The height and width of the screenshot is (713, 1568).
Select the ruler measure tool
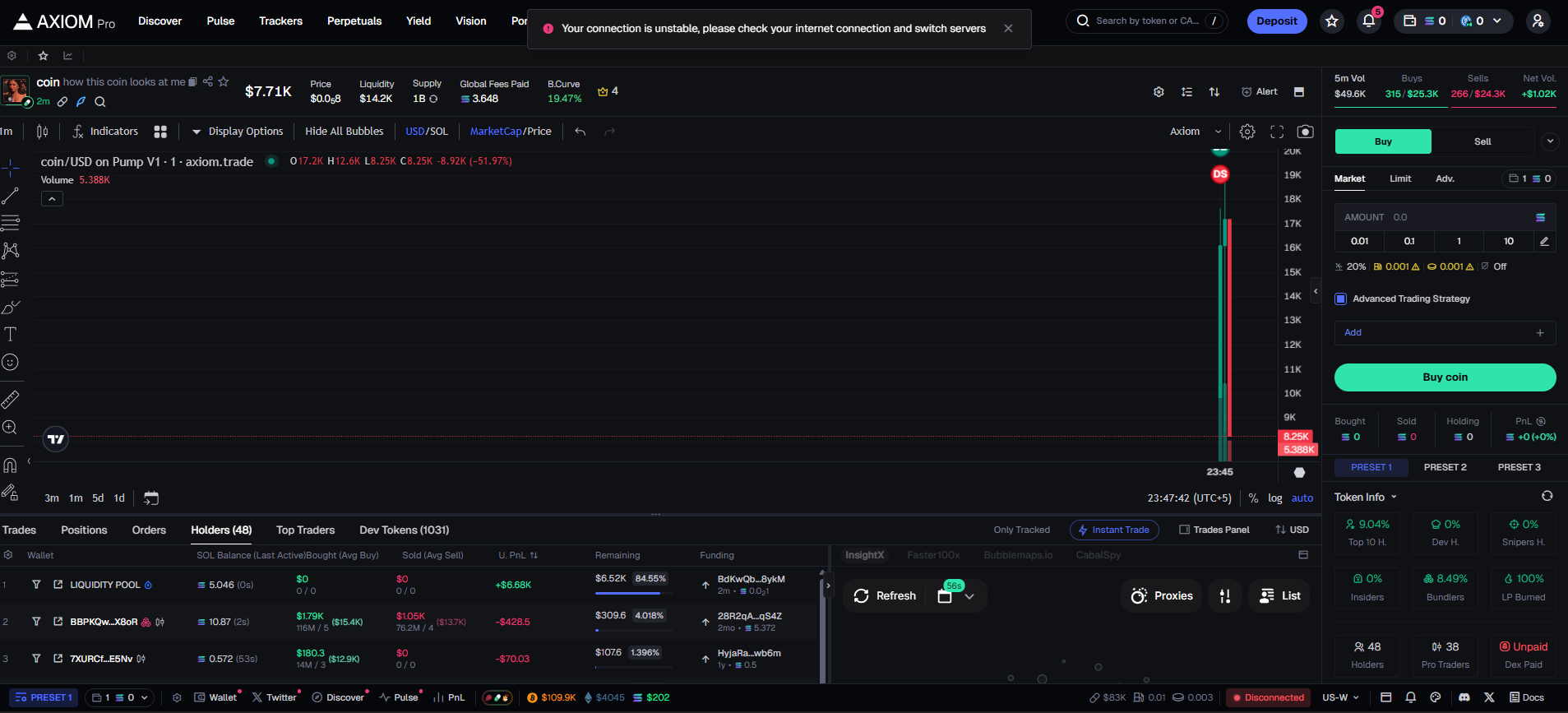click(x=11, y=400)
